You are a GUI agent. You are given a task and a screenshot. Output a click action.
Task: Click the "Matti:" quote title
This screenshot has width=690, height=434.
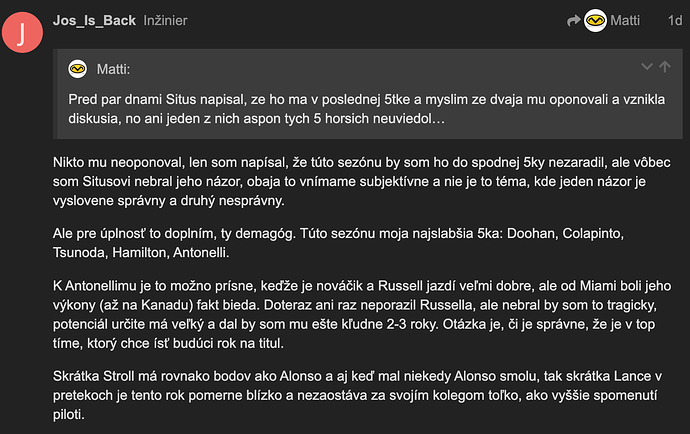pos(113,69)
